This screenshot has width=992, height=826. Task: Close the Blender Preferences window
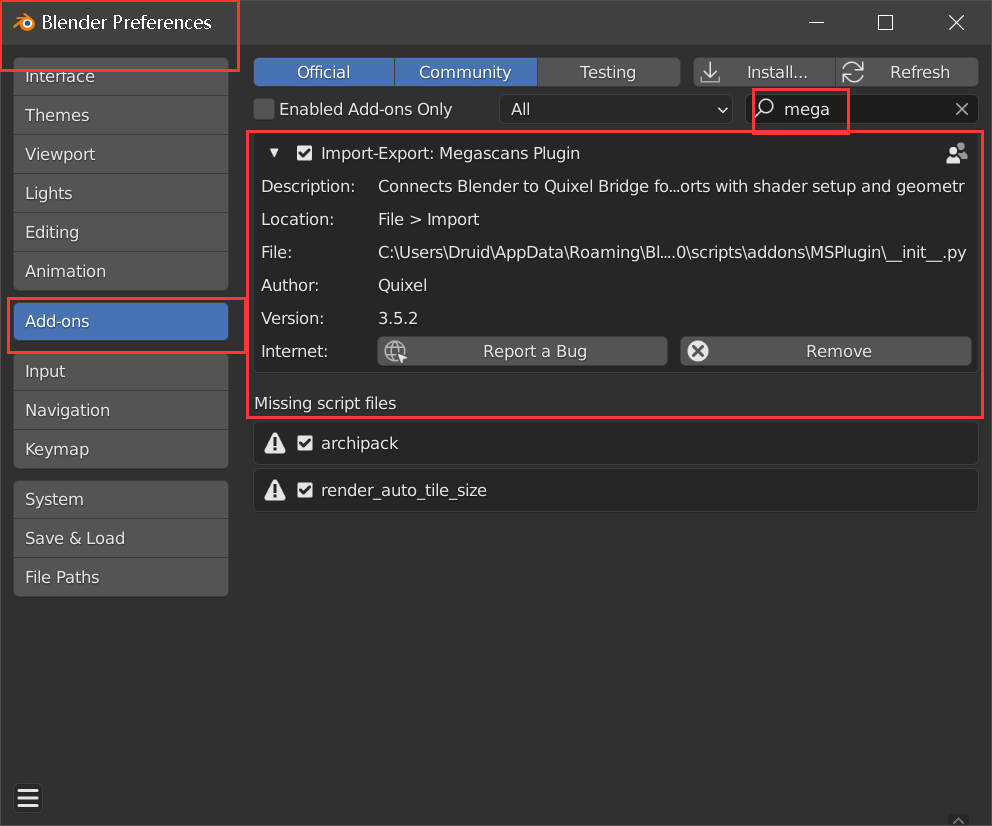tap(957, 23)
